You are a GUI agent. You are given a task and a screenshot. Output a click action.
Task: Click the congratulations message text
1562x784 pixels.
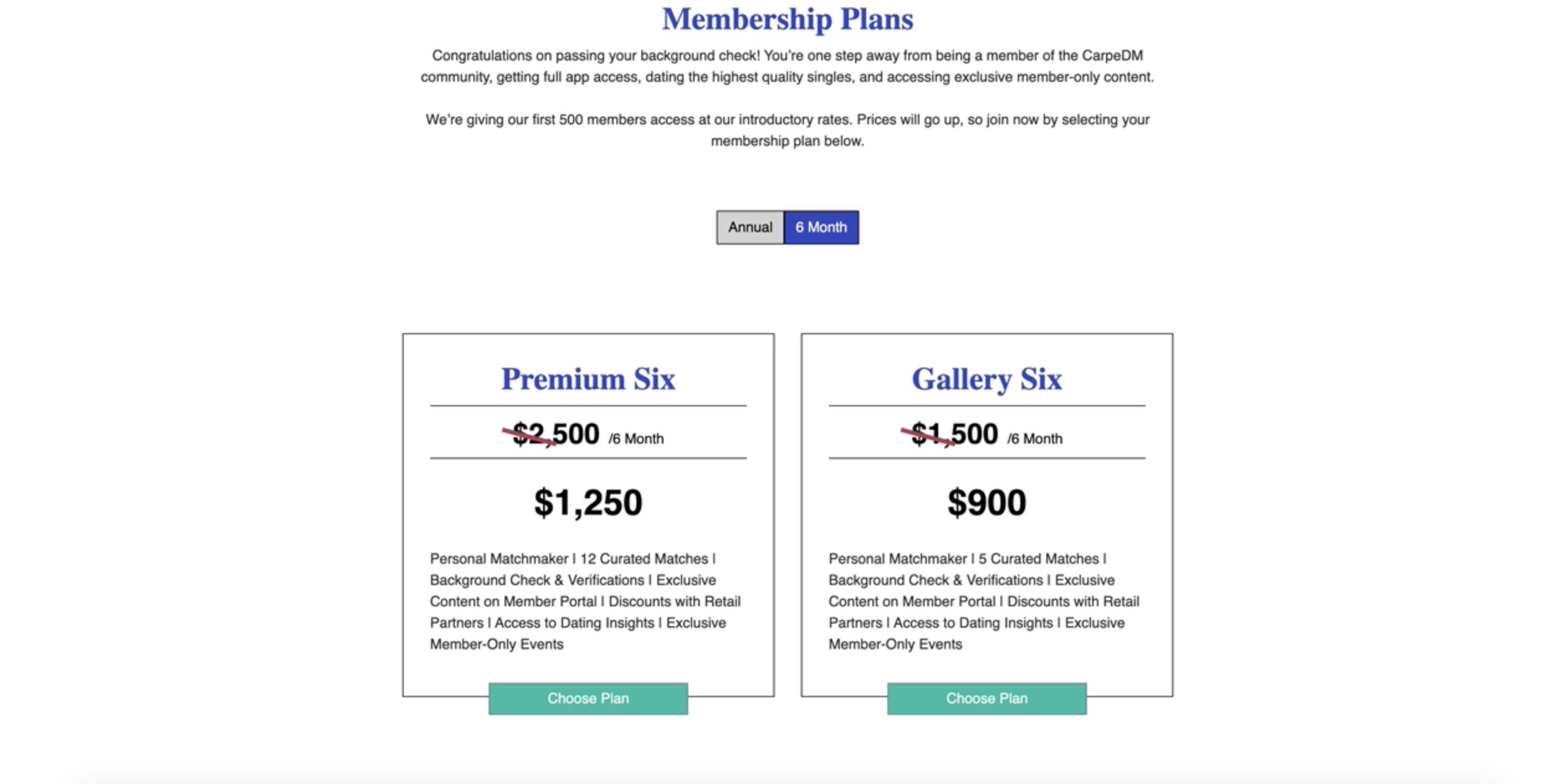[x=787, y=65]
